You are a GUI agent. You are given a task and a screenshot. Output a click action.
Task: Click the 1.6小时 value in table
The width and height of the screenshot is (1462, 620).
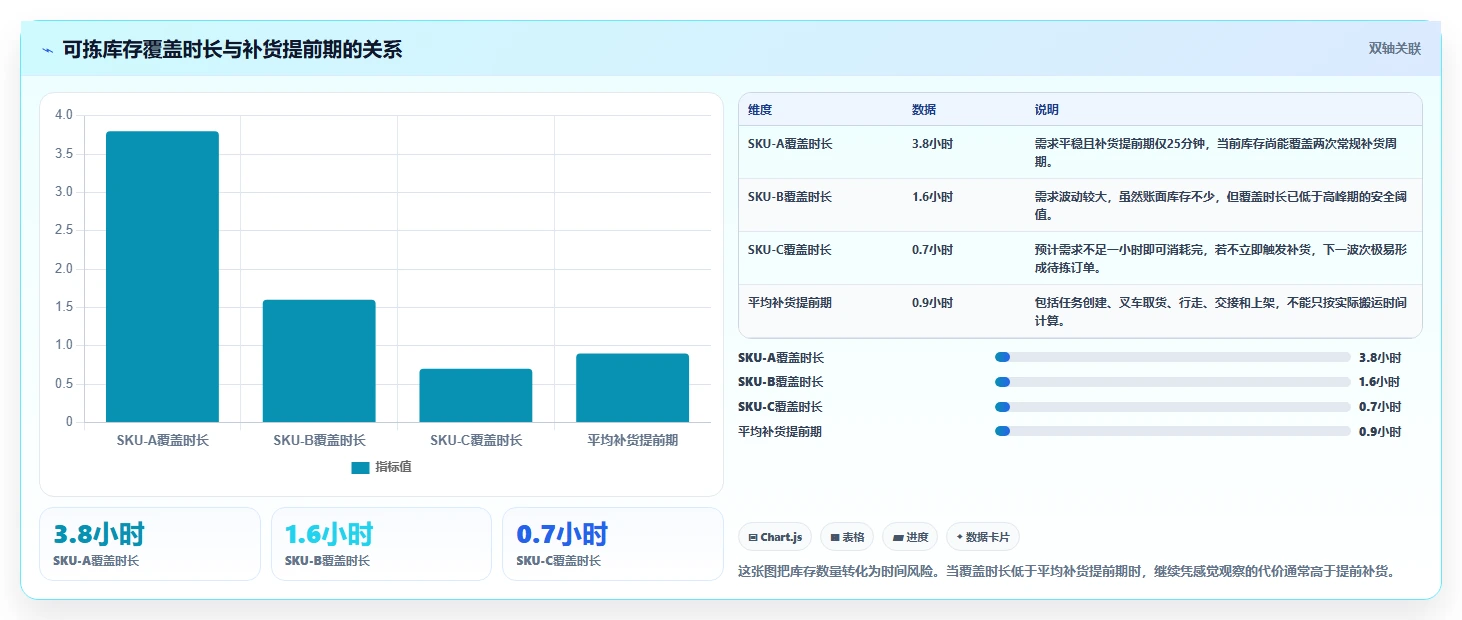(932, 197)
